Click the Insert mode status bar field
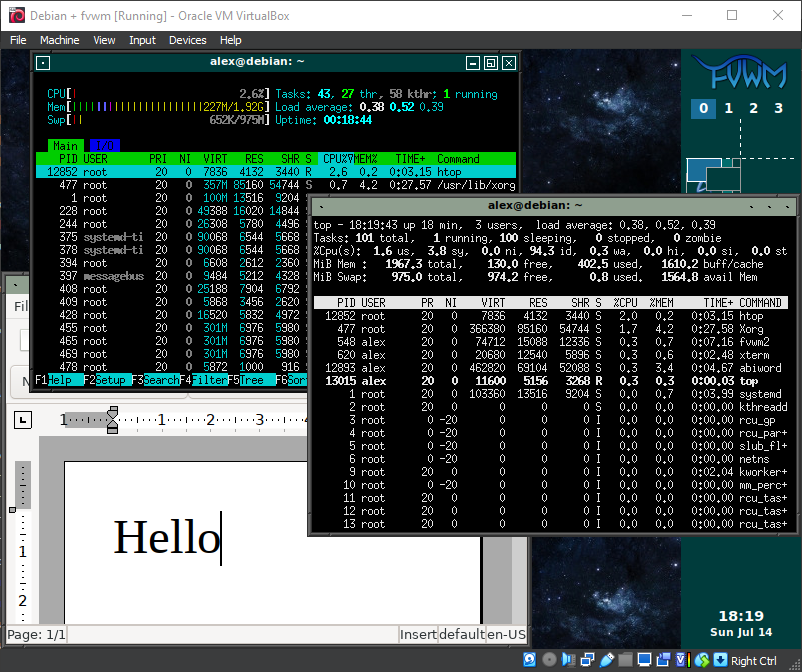The image size is (802, 672). coord(418,634)
